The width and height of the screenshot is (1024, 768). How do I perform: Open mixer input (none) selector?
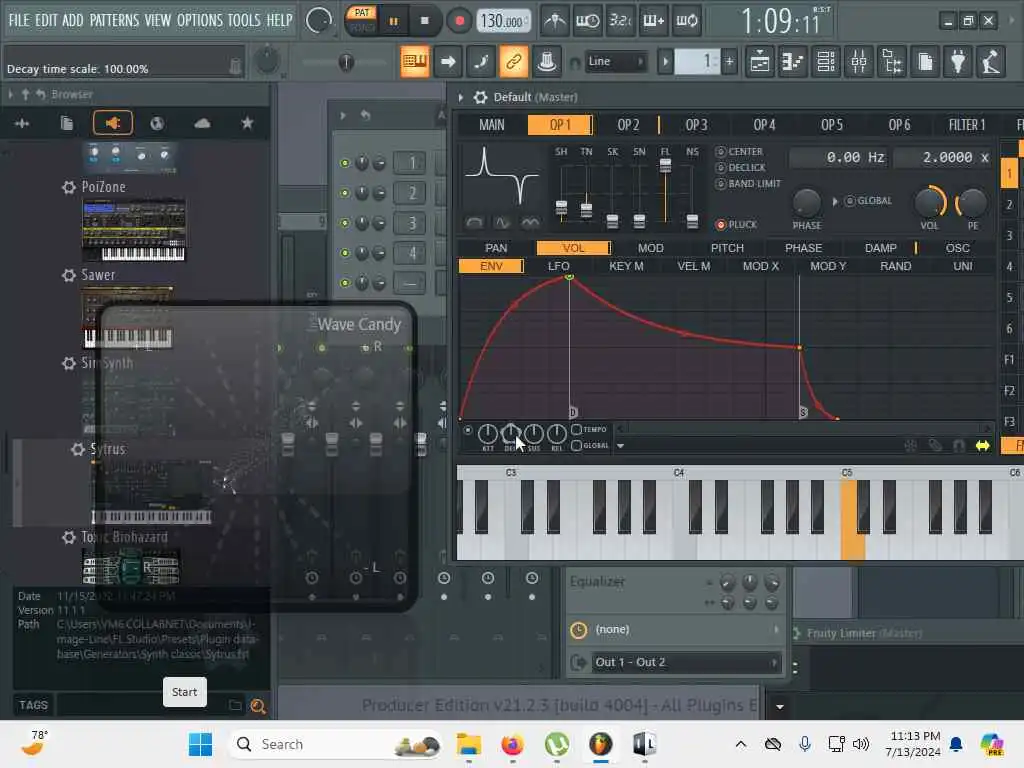(686, 630)
